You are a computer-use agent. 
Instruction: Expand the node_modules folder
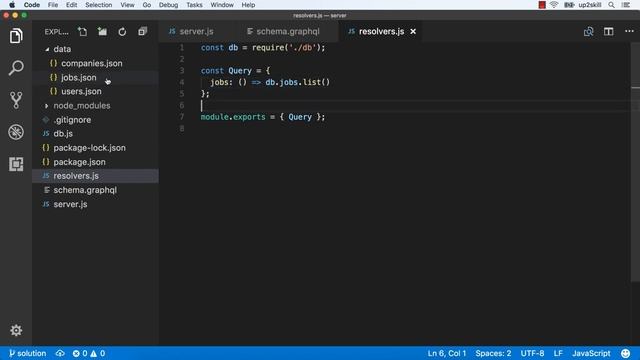(82, 106)
